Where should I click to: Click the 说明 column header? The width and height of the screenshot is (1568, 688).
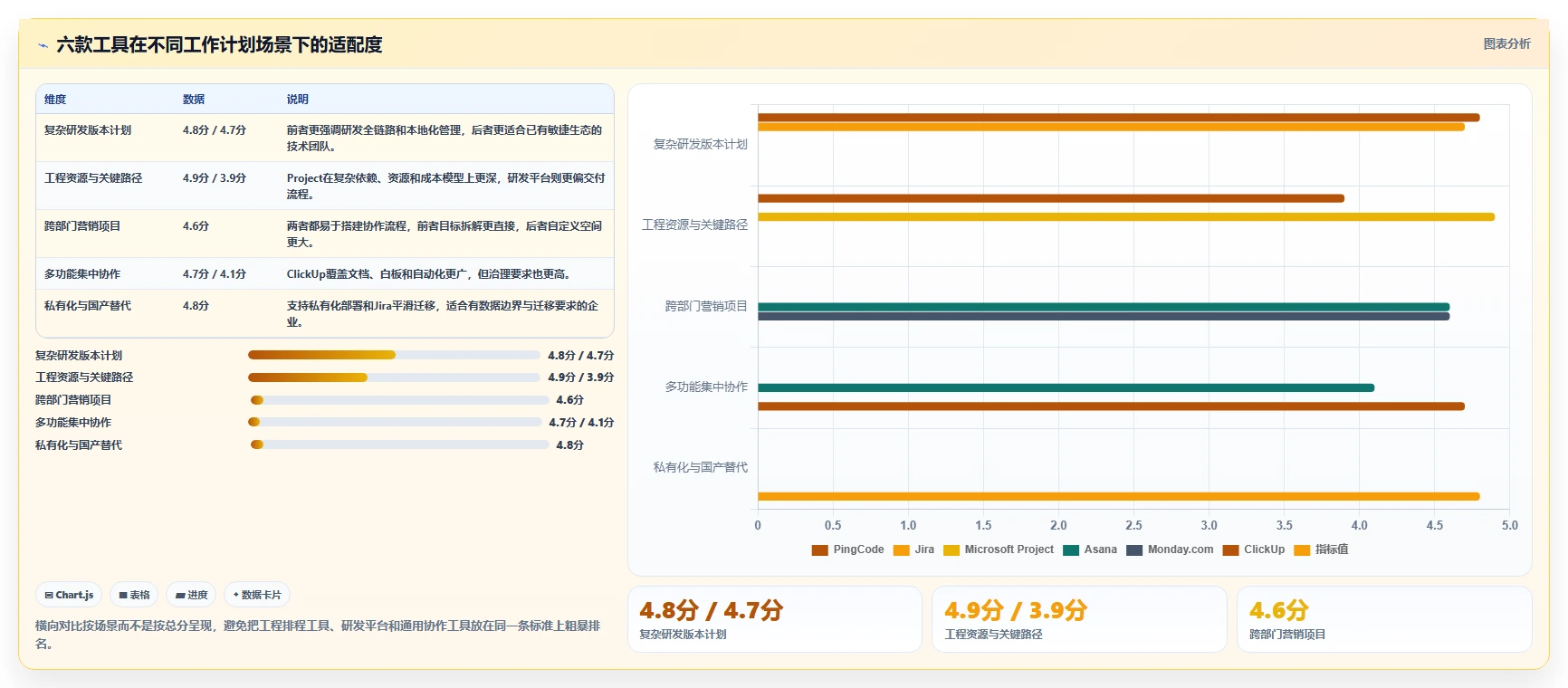pos(298,100)
